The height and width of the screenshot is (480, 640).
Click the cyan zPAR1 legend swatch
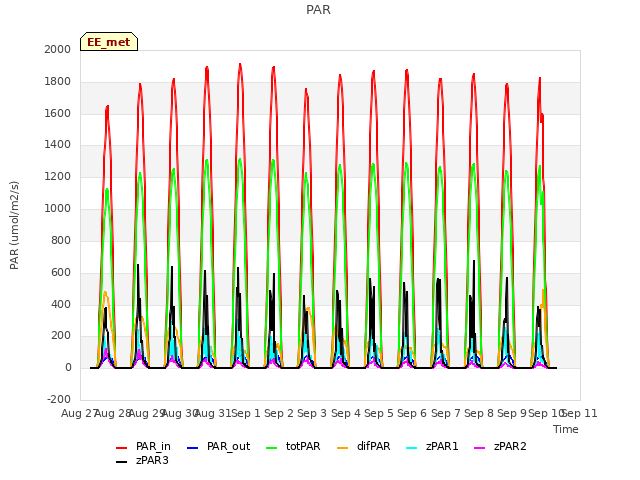click(x=412, y=448)
